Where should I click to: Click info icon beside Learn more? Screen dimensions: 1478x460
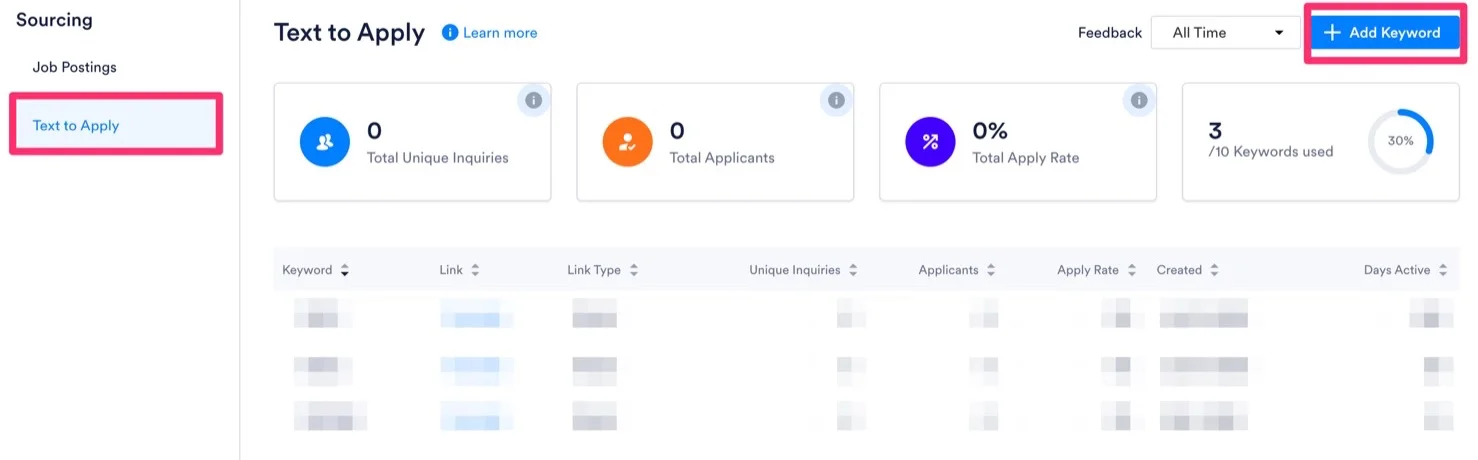450,33
